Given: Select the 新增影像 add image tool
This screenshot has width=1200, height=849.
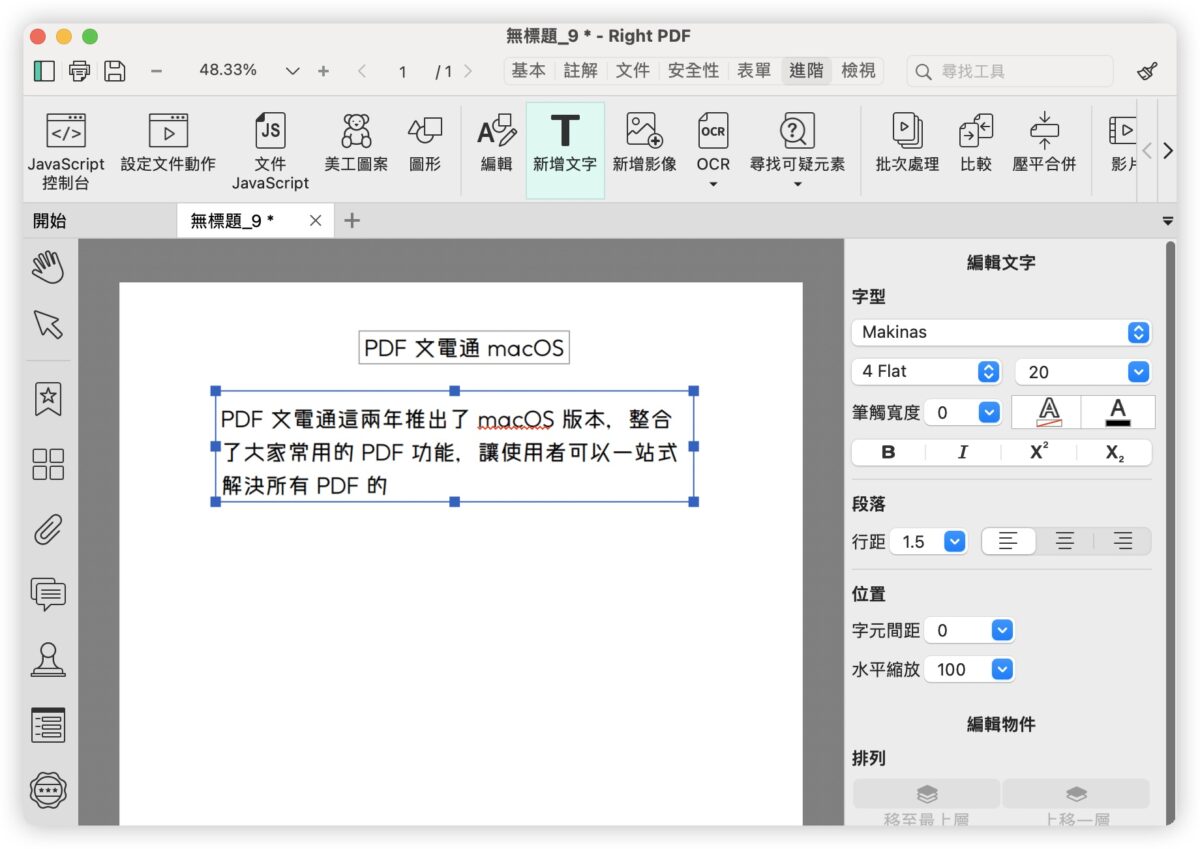Looking at the screenshot, I should point(645,142).
